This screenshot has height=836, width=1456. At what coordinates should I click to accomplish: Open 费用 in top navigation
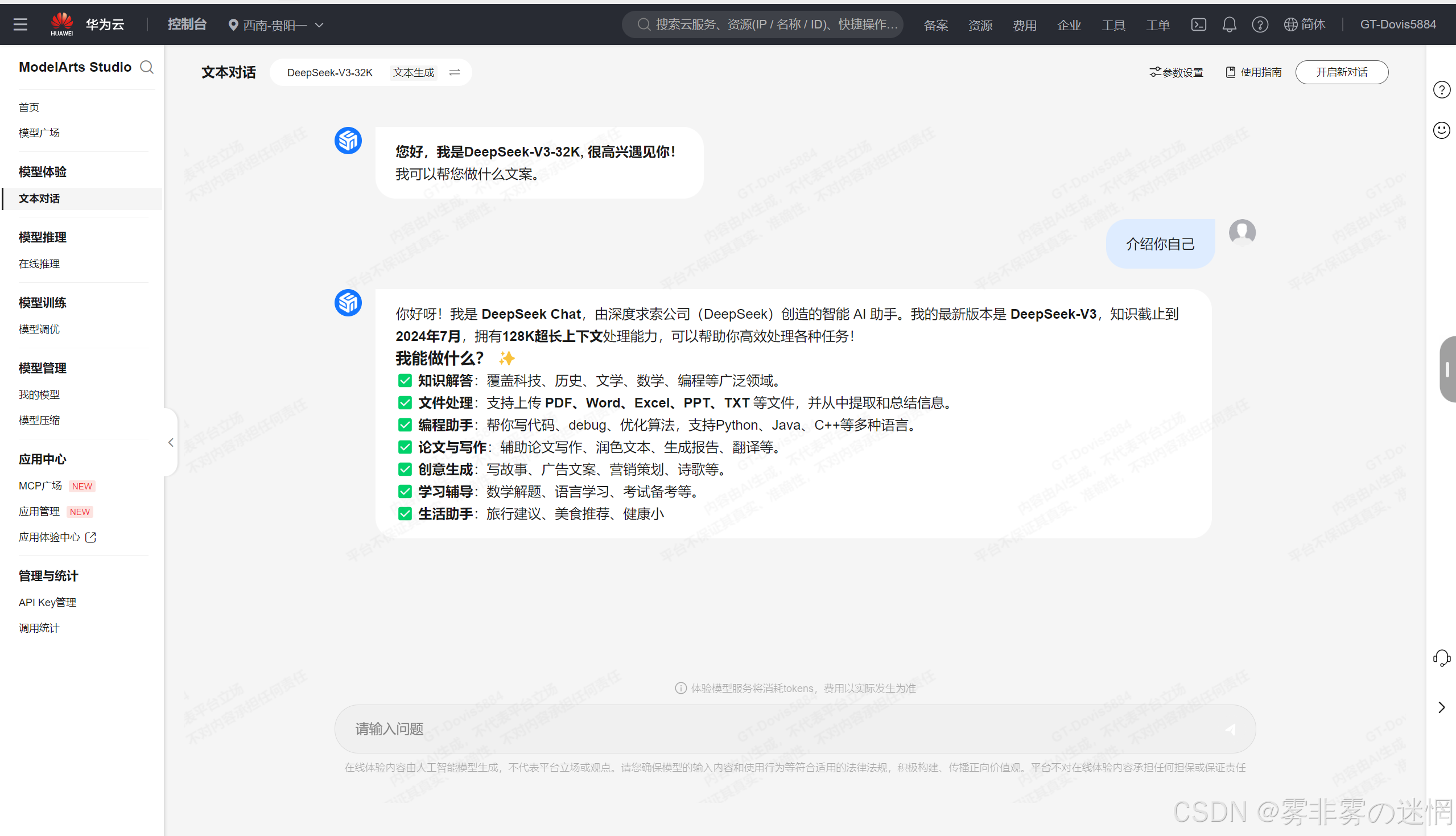(x=1024, y=25)
